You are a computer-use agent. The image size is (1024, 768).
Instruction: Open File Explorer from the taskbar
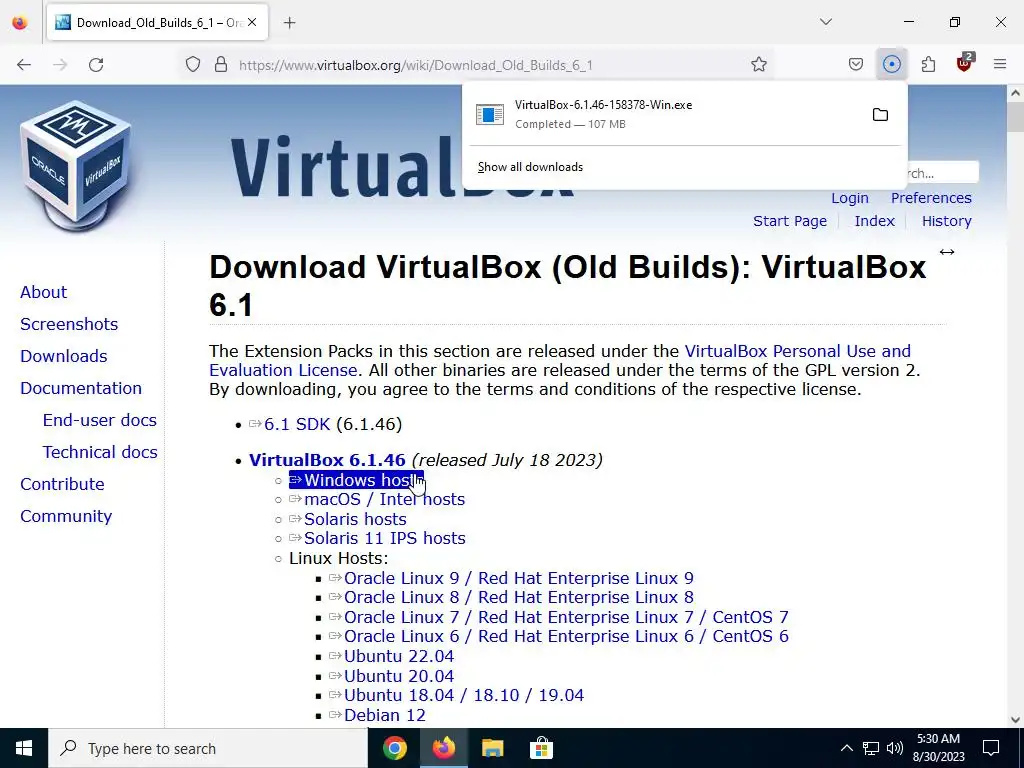tap(492, 748)
